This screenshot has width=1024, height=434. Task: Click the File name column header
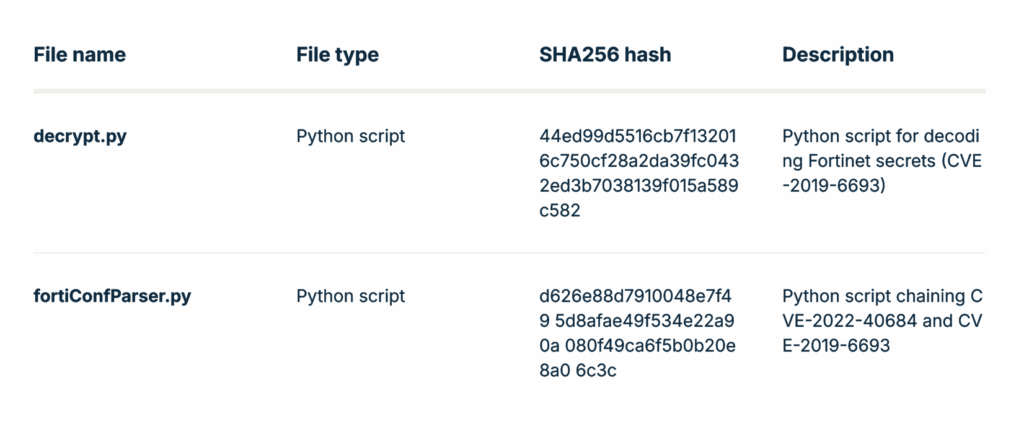(x=80, y=55)
